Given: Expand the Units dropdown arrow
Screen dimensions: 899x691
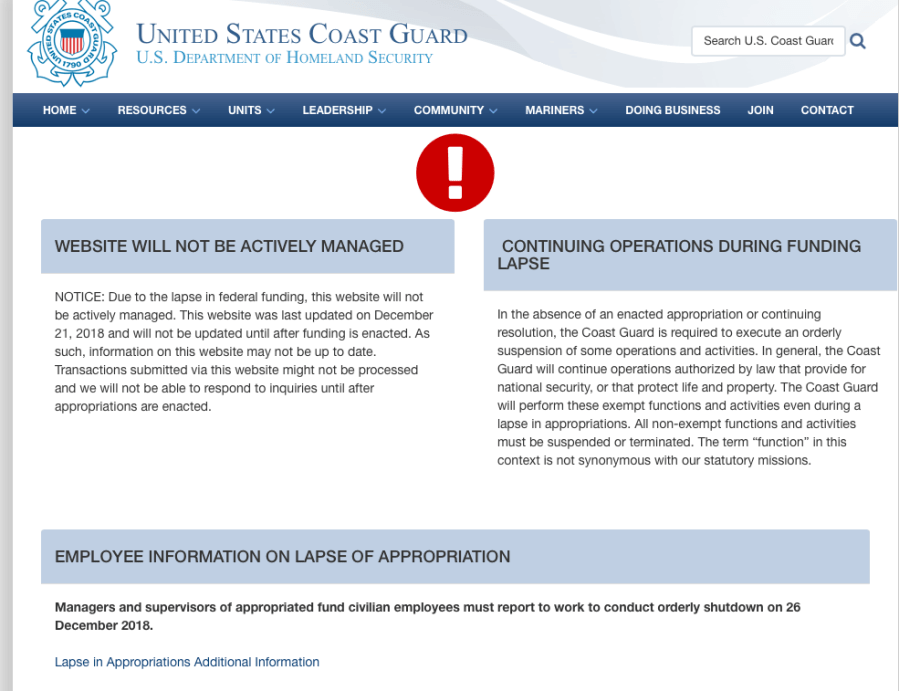Looking at the screenshot, I should click(270, 111).
